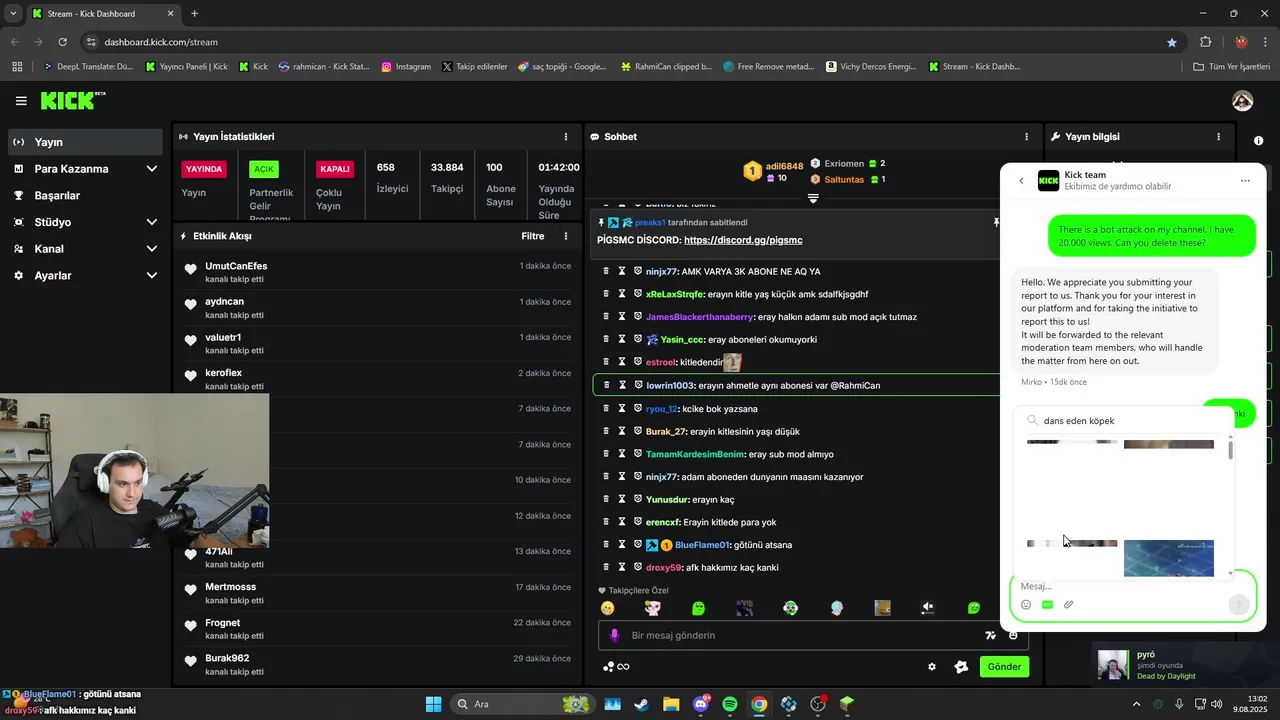Click translate icon in chat message box
Screen dimensions: 1280x720
[x=990, y=635]
